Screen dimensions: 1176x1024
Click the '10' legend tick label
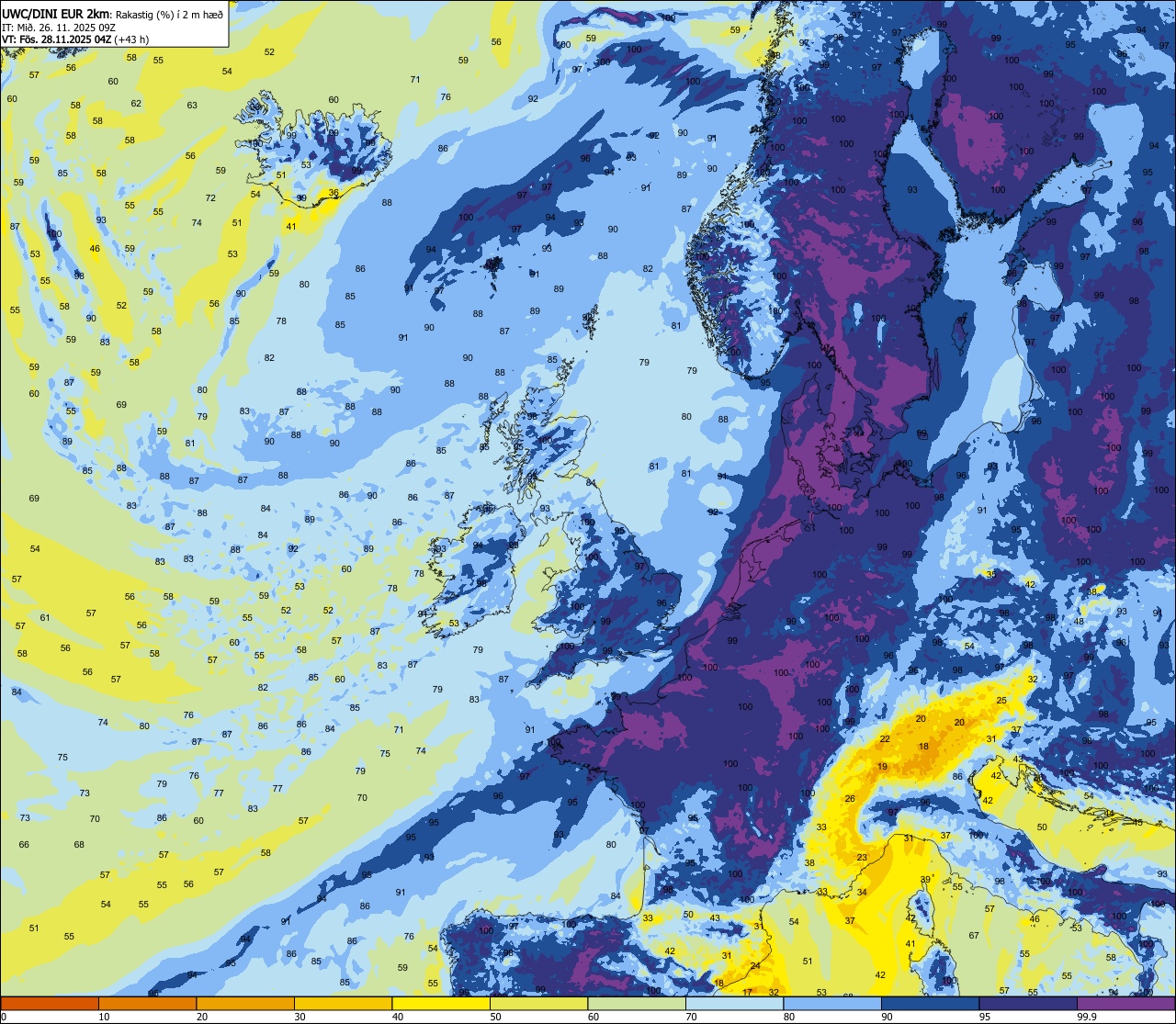[x=104, y=1017]
